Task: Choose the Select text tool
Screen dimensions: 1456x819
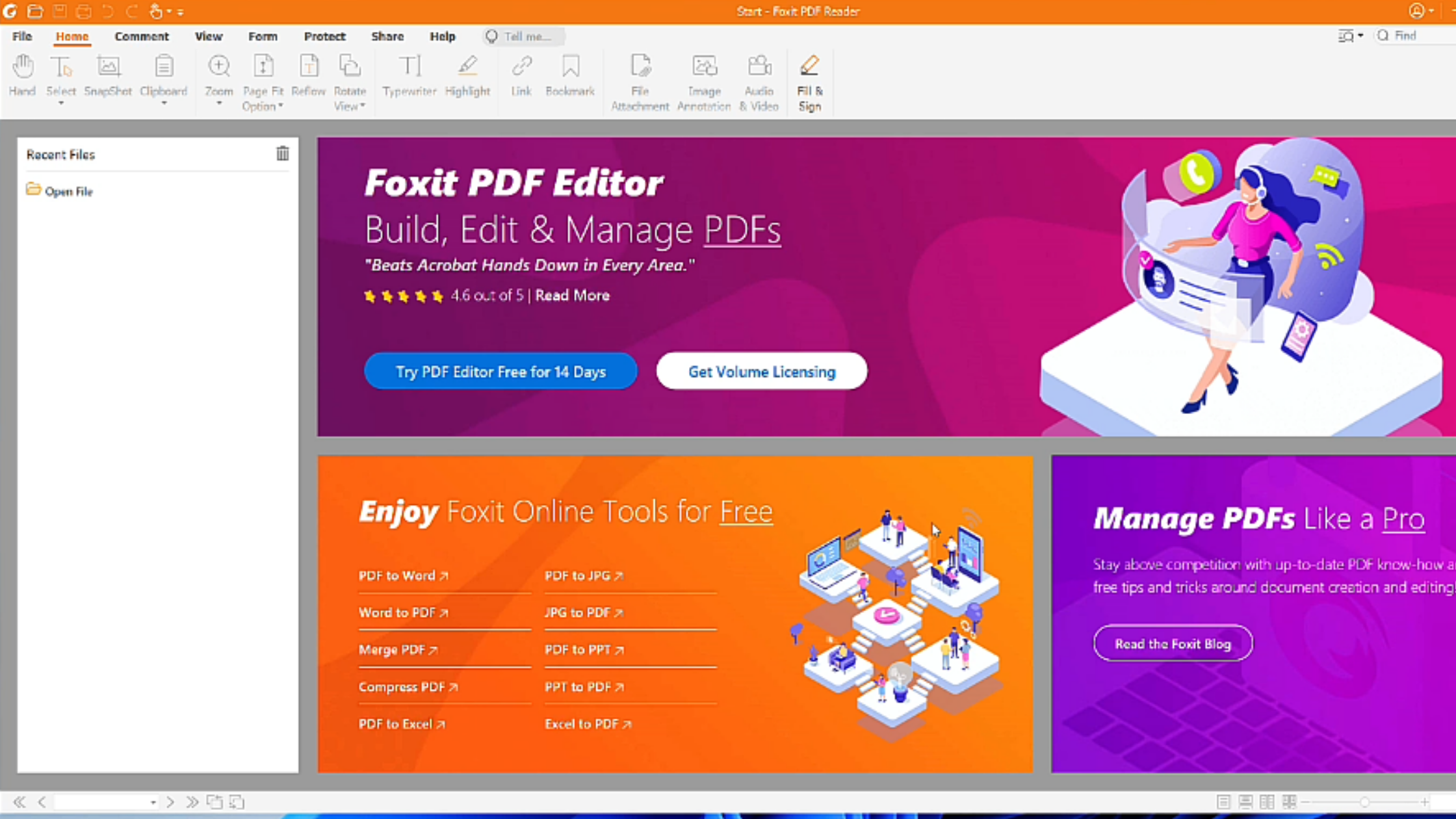Action: [61, 75]
